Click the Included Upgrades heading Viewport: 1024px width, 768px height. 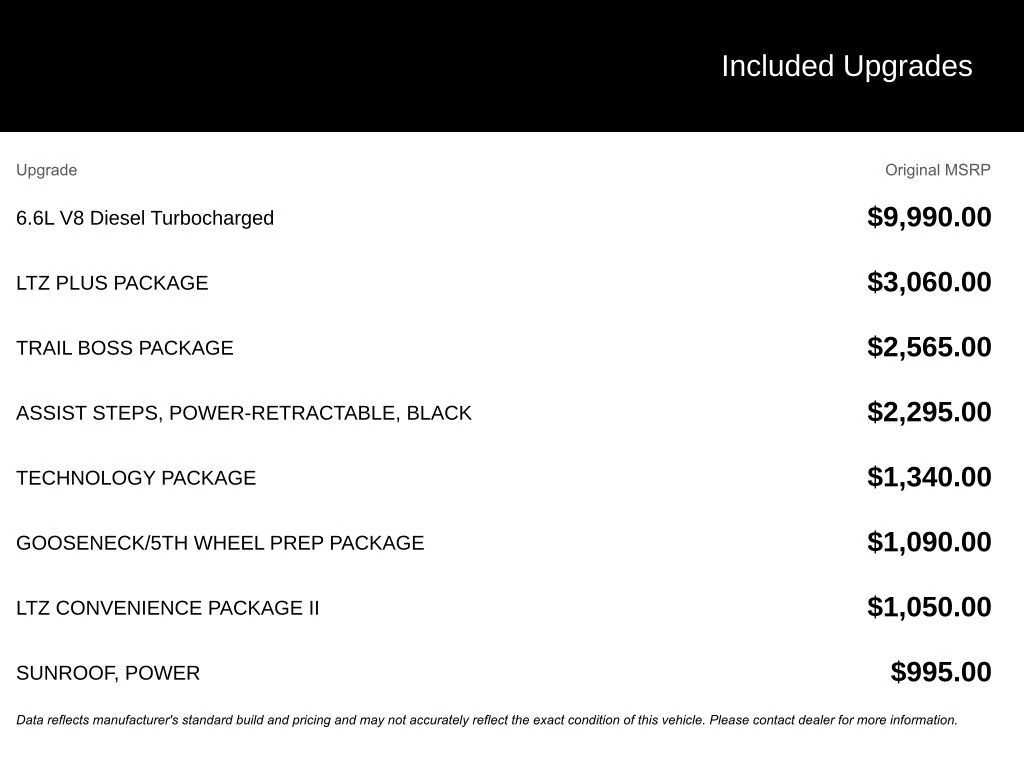coord(846,66)
